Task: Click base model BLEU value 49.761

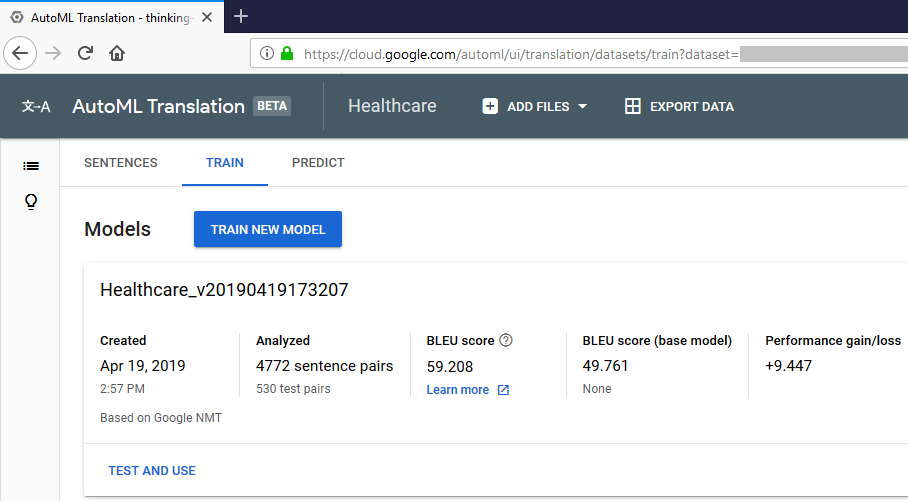Action: click(x=605, y=366)
